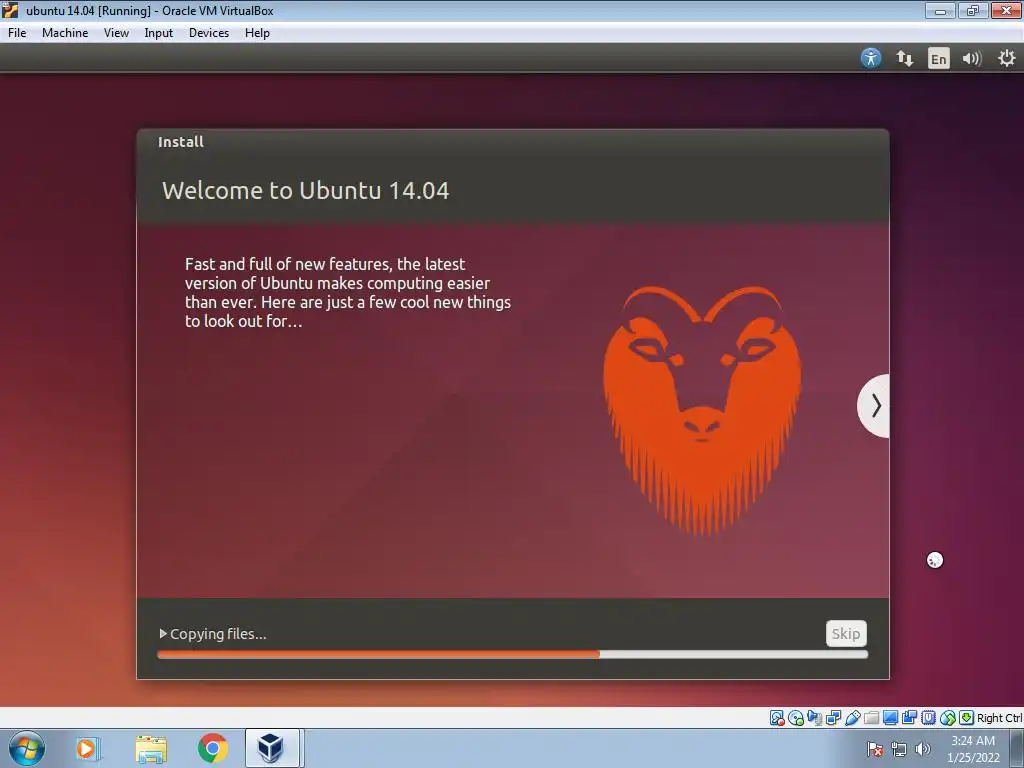Close the VirtualBox window

pyautogui.click(x=1006, y=10)
